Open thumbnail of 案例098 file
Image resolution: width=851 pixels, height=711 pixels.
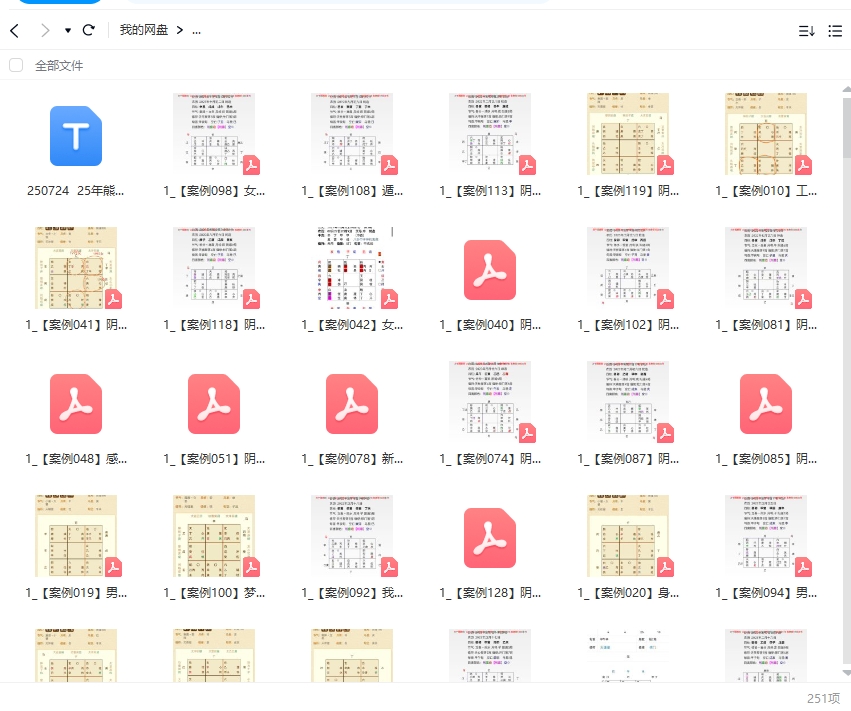[x=214, y=135]
